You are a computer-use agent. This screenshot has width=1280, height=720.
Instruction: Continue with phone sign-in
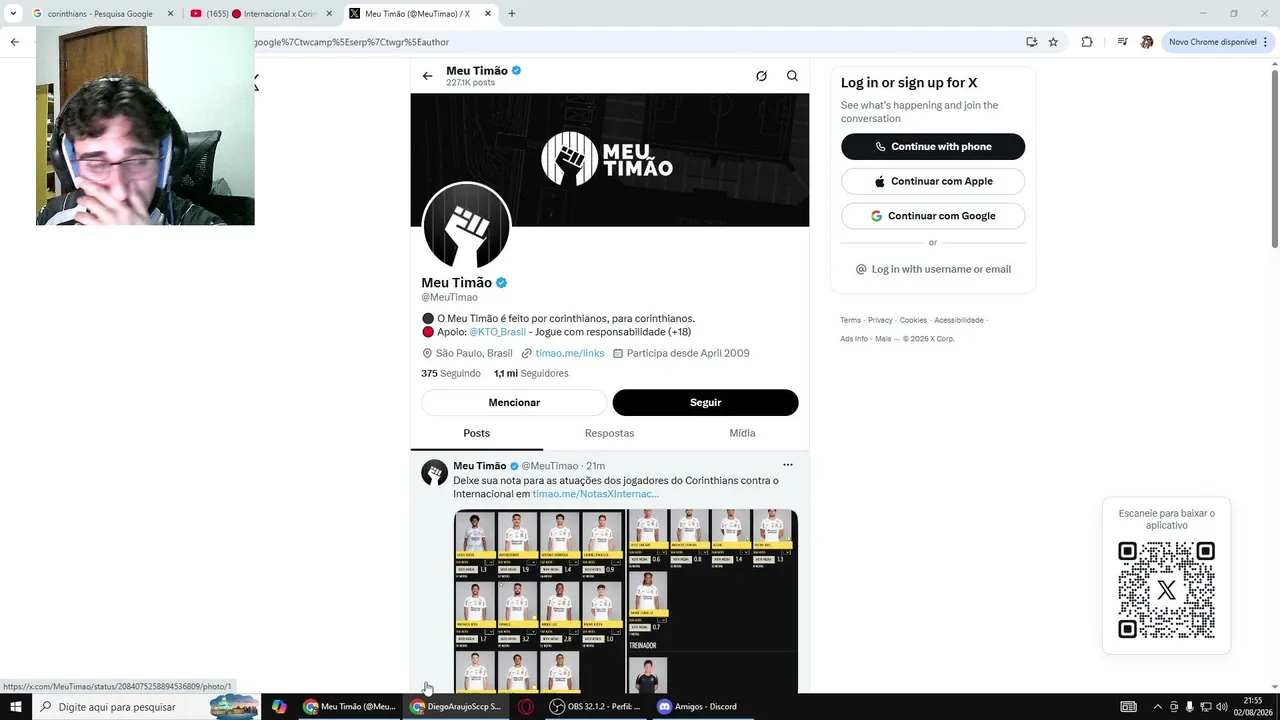pyautogui.click(x=933, y=146)
